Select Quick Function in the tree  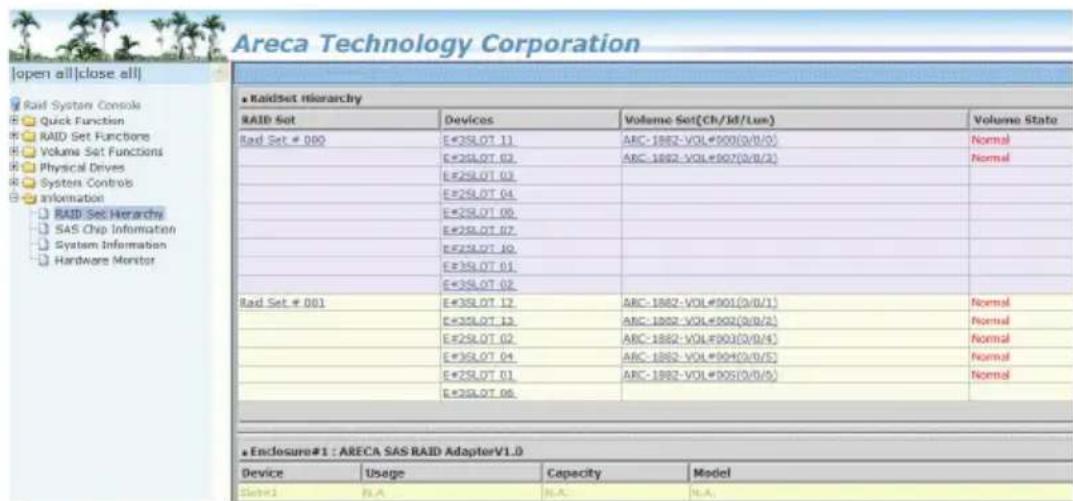82,121
